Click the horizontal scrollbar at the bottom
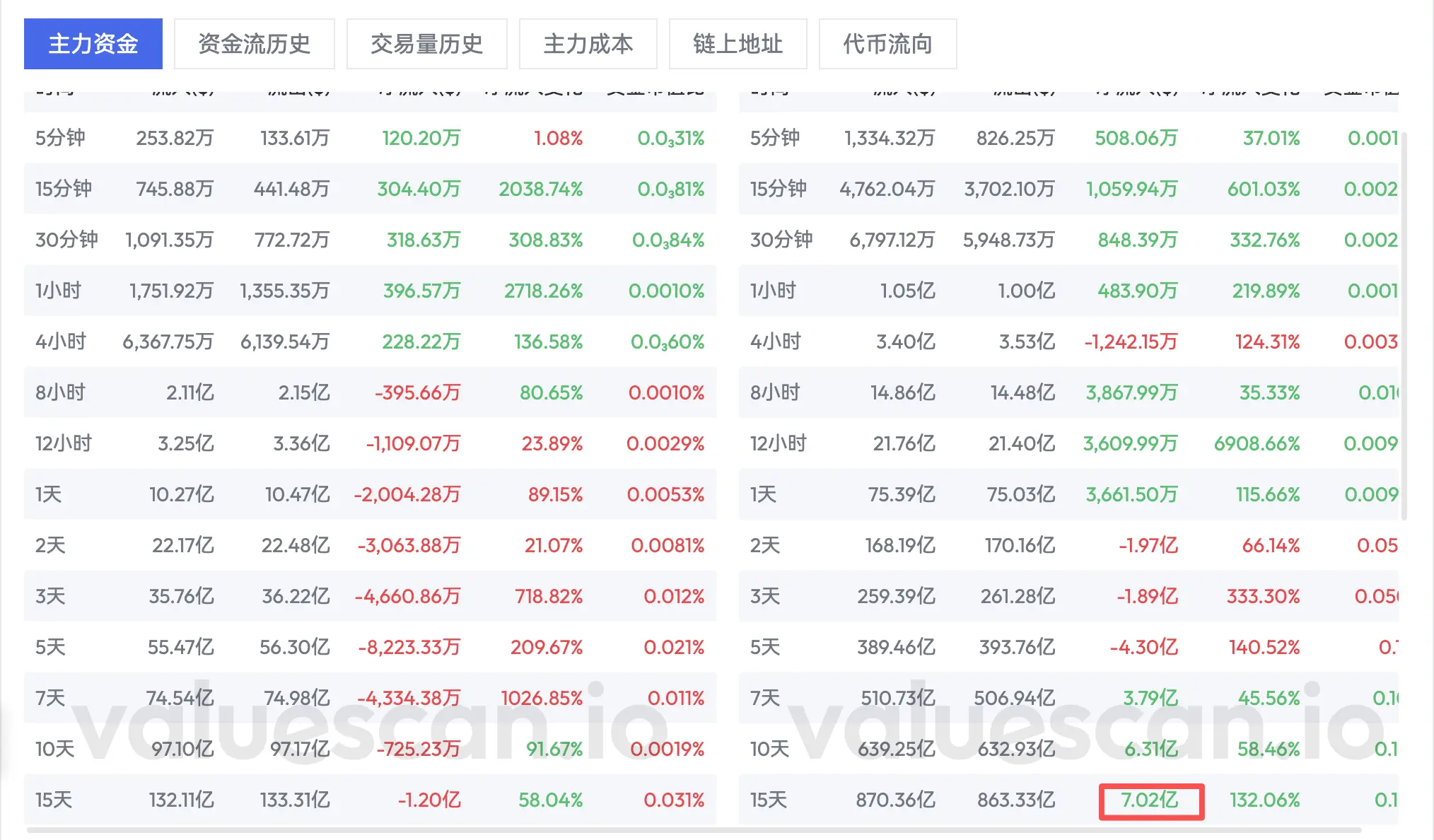 coord(693,830)
